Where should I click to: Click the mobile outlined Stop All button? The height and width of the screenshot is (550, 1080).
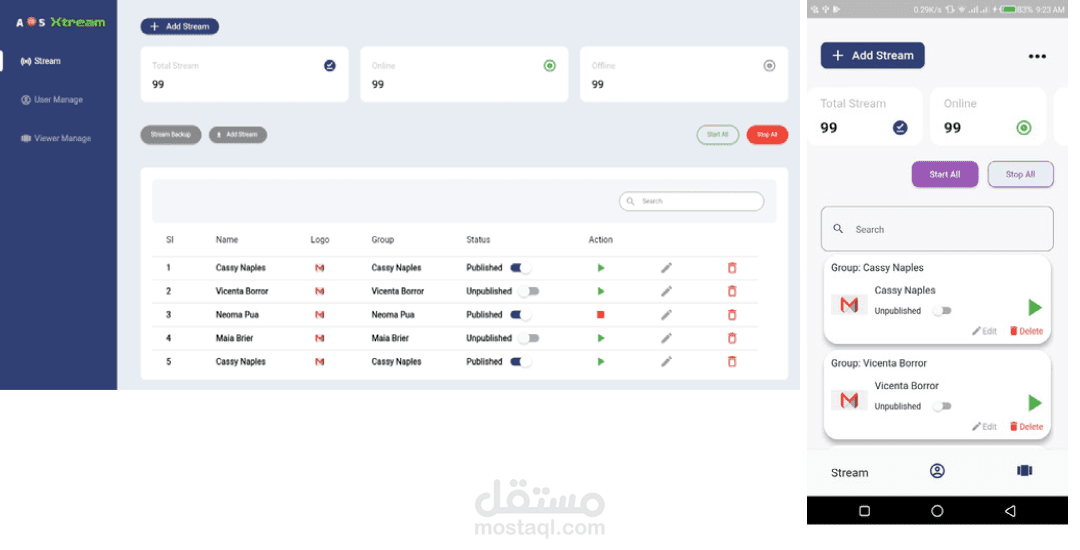click(1020, 174)
